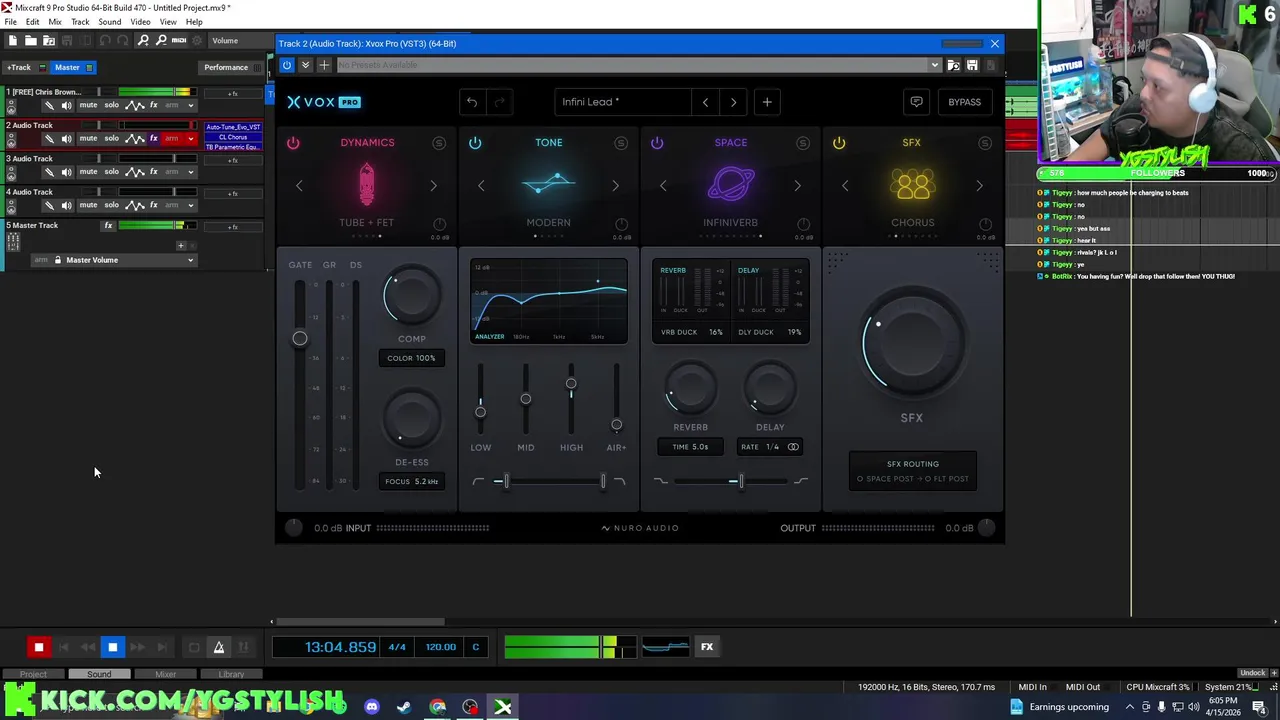
Task: Solo the Space module
Action: (x=803, y=143)
